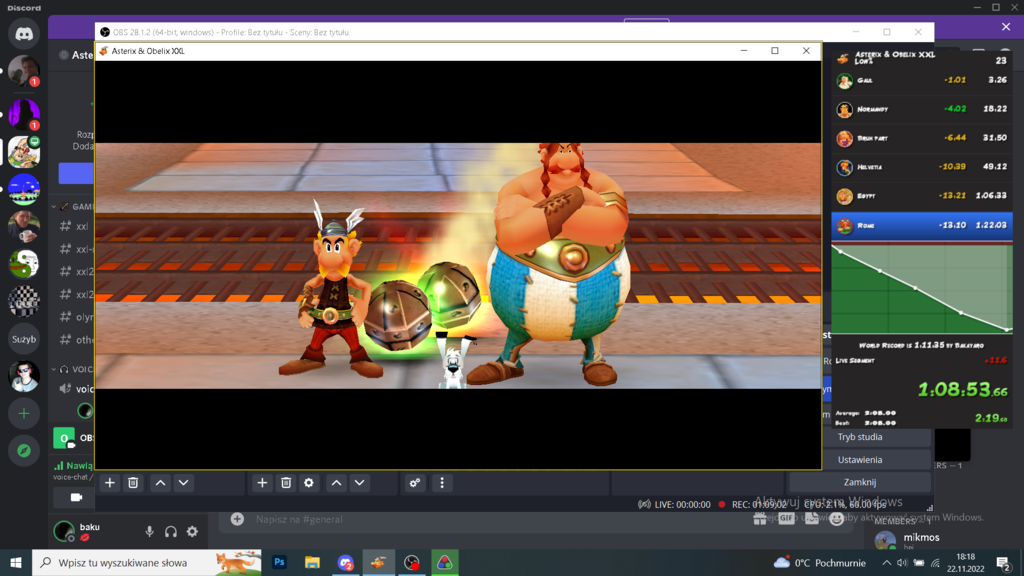This screenshot has width=1024, height=576.
Task: Open emoji picker in Discord chat
Action: [837, 519]
